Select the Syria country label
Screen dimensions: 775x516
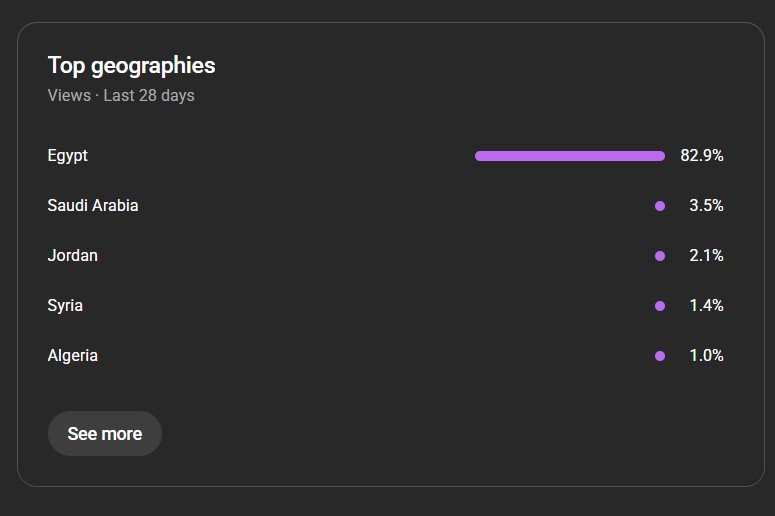point(65,306)
